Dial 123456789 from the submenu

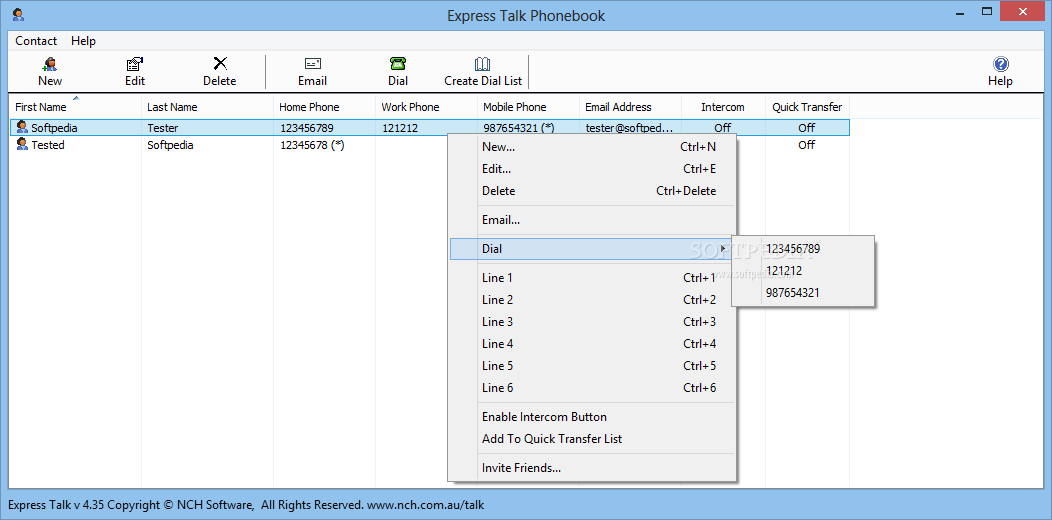pos(803,249)
